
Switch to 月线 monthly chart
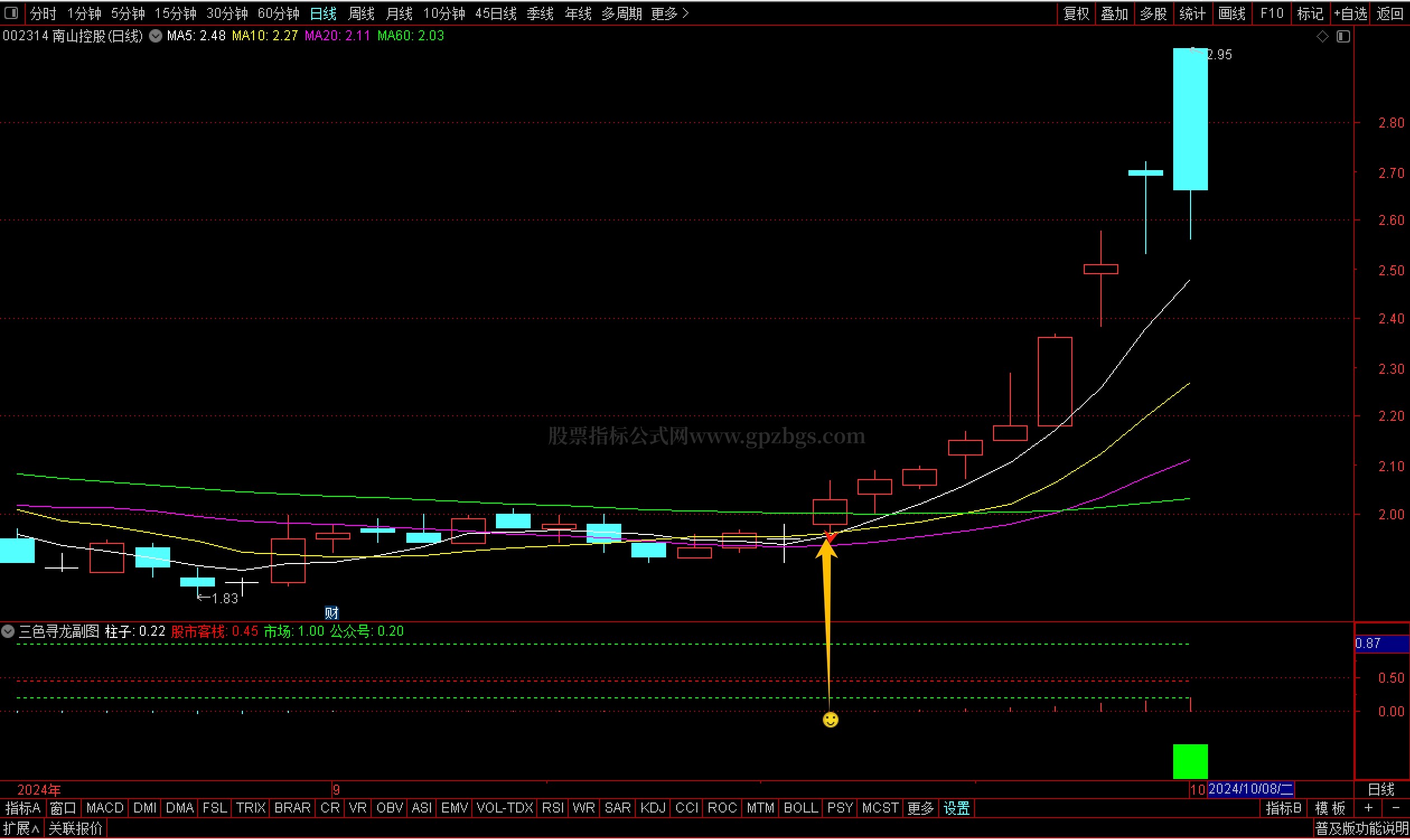399,13
